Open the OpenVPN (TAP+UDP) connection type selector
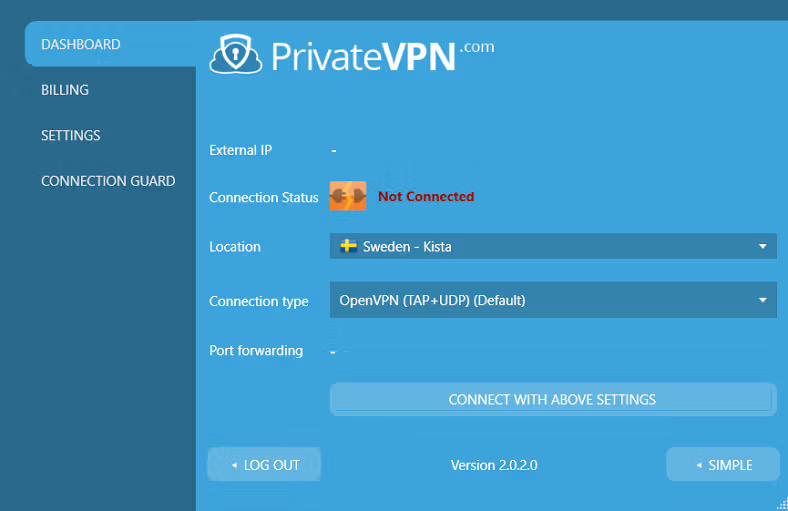788x511 pixels. click(552, 300)
